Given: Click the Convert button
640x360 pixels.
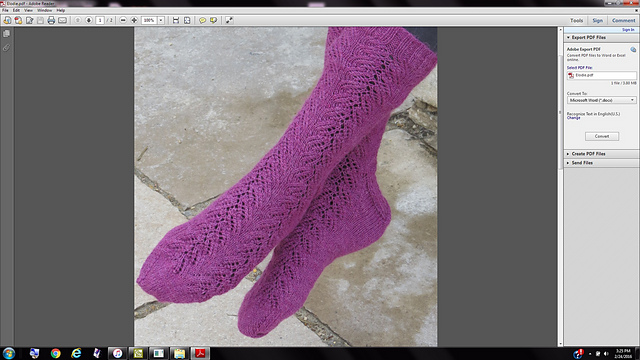Looking at the screenshot, I should point(602,136).
